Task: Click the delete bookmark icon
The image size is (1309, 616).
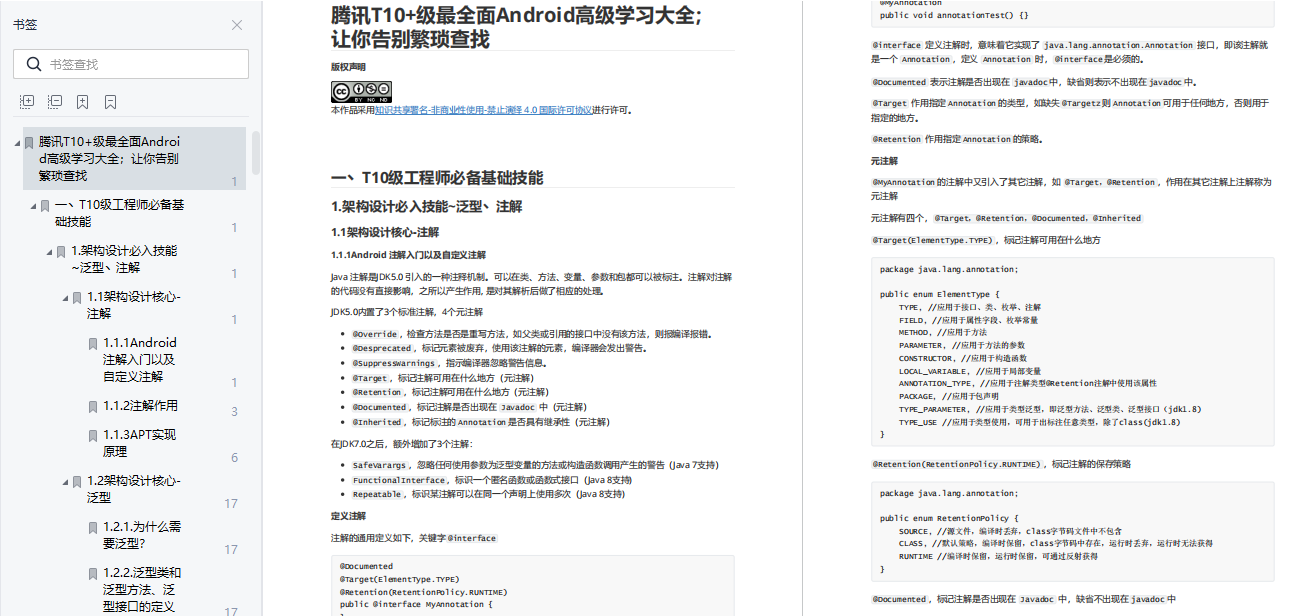Action: (111, 102)
